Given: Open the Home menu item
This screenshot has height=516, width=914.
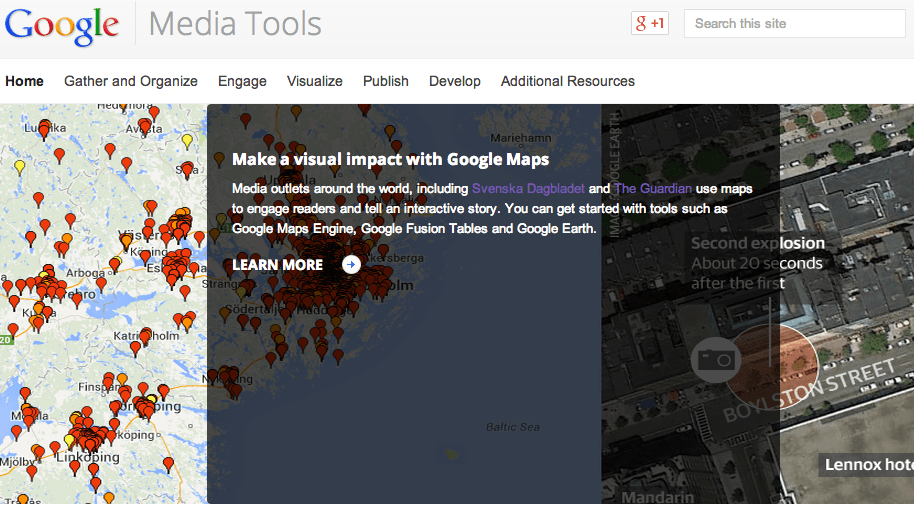Looking at the screenshot, I should point(24,81).
